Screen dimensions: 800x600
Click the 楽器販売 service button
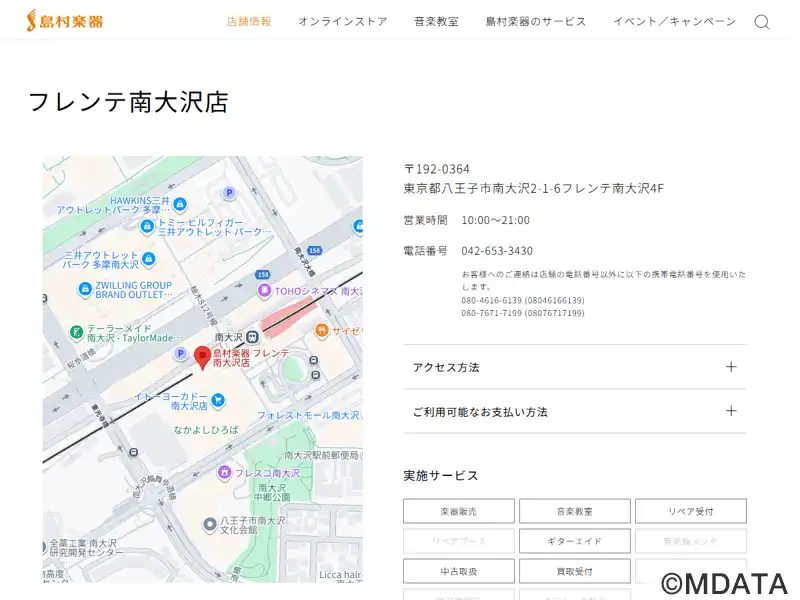(458, 511)
